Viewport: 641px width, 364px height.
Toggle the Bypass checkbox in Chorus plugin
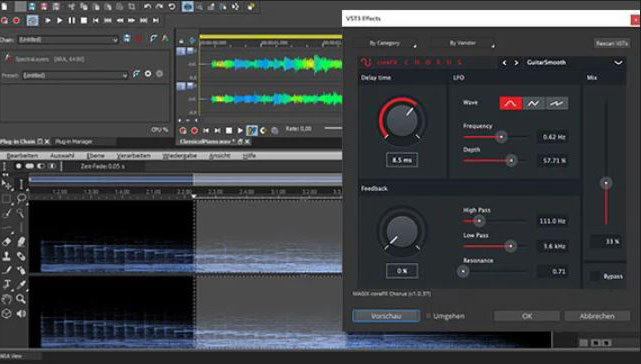tap(595, 276)
